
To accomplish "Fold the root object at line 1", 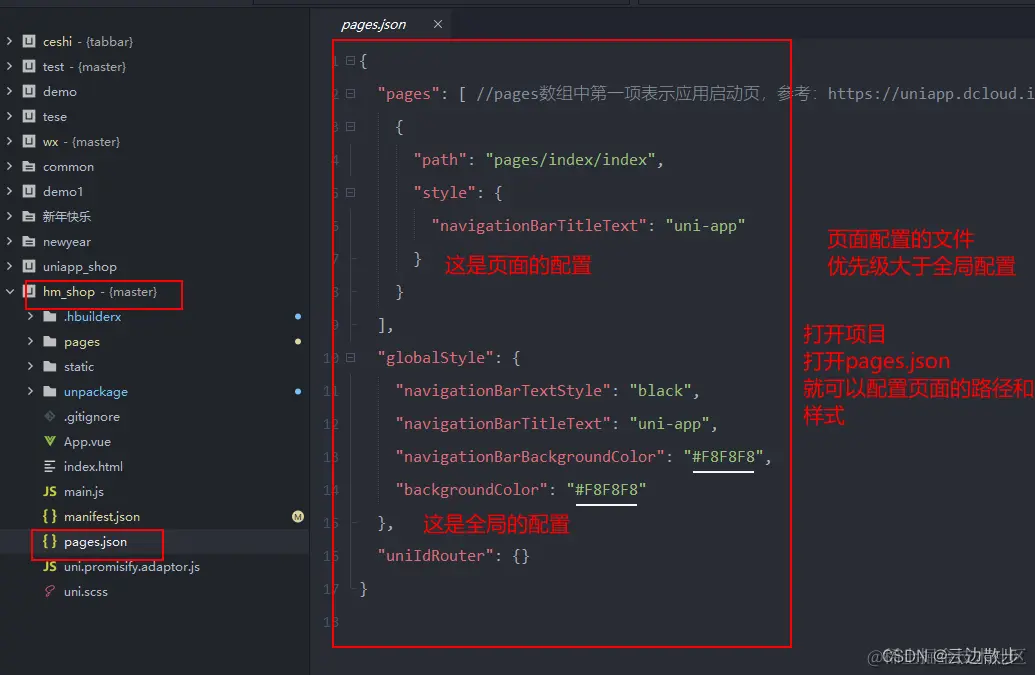I will tap(351, 61).
